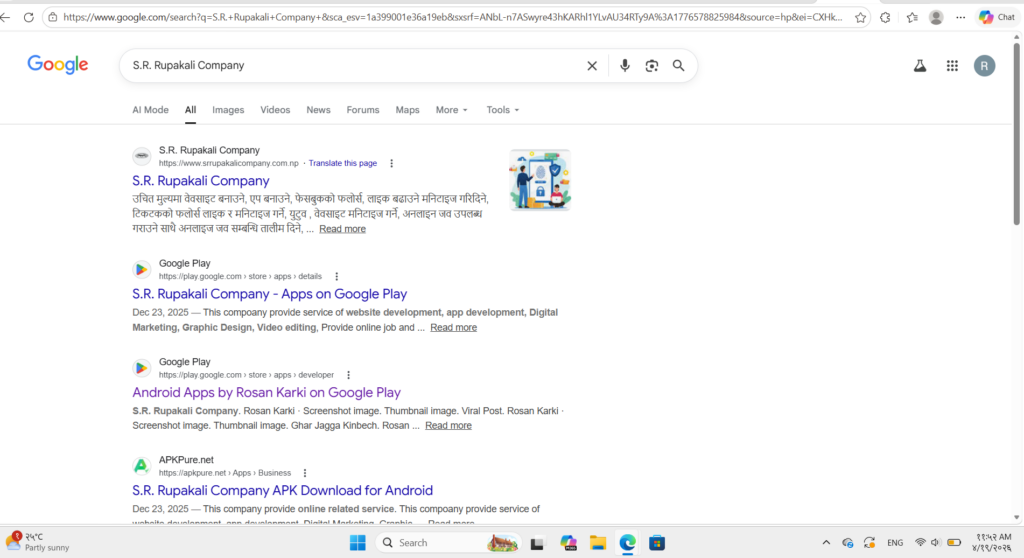Open options for the Google Play apps details result
The image size is (1024, 558).
pos(336,276)
